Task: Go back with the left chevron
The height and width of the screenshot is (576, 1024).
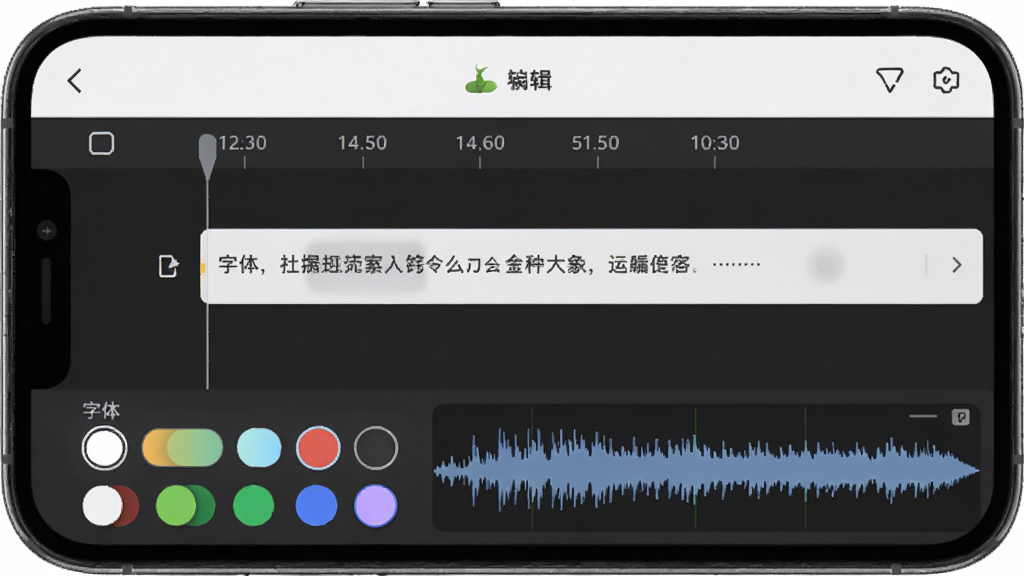Action: 74,81
